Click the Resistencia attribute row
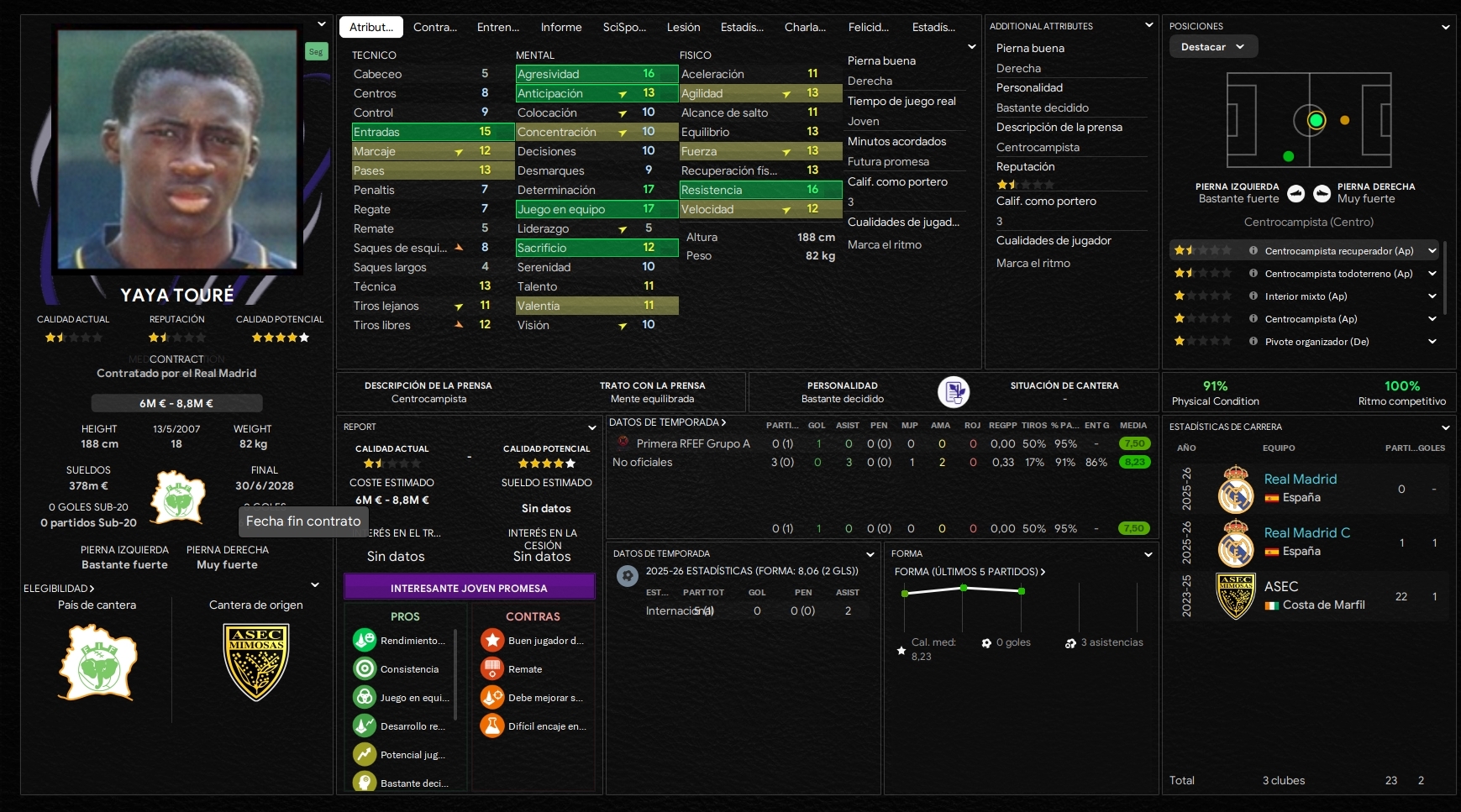This screenshot has height=812, width=1461. pos(761,190)
